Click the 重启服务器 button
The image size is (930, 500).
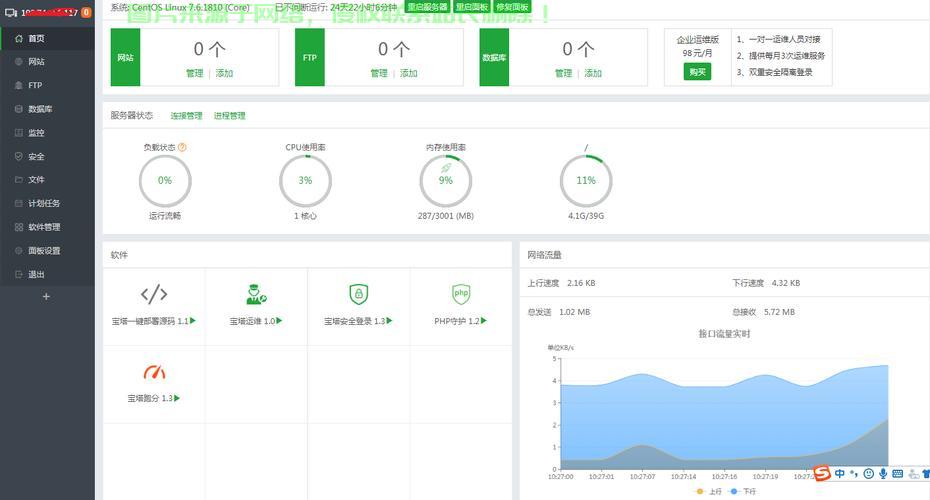tap(427, 7)
